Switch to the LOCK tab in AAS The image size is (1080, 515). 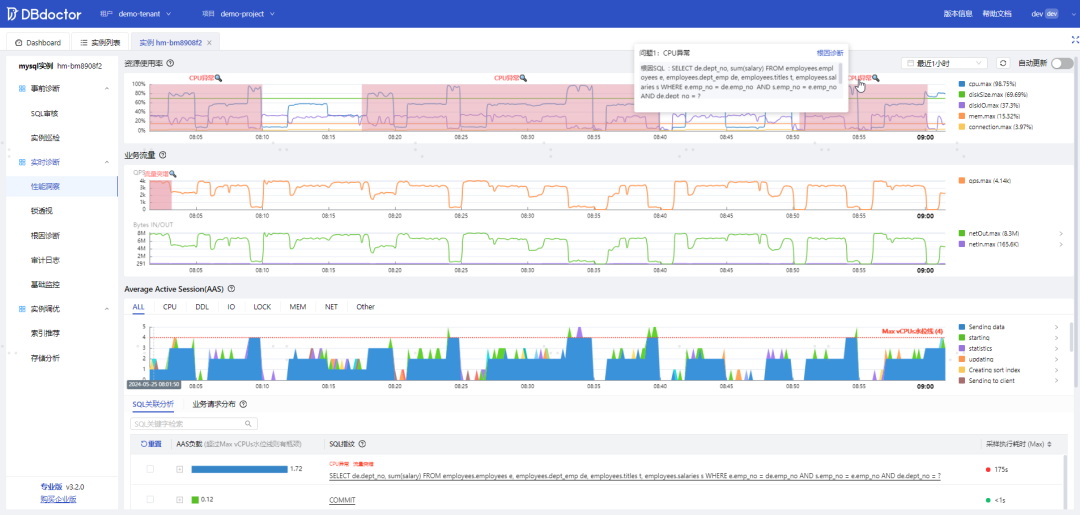262,307
